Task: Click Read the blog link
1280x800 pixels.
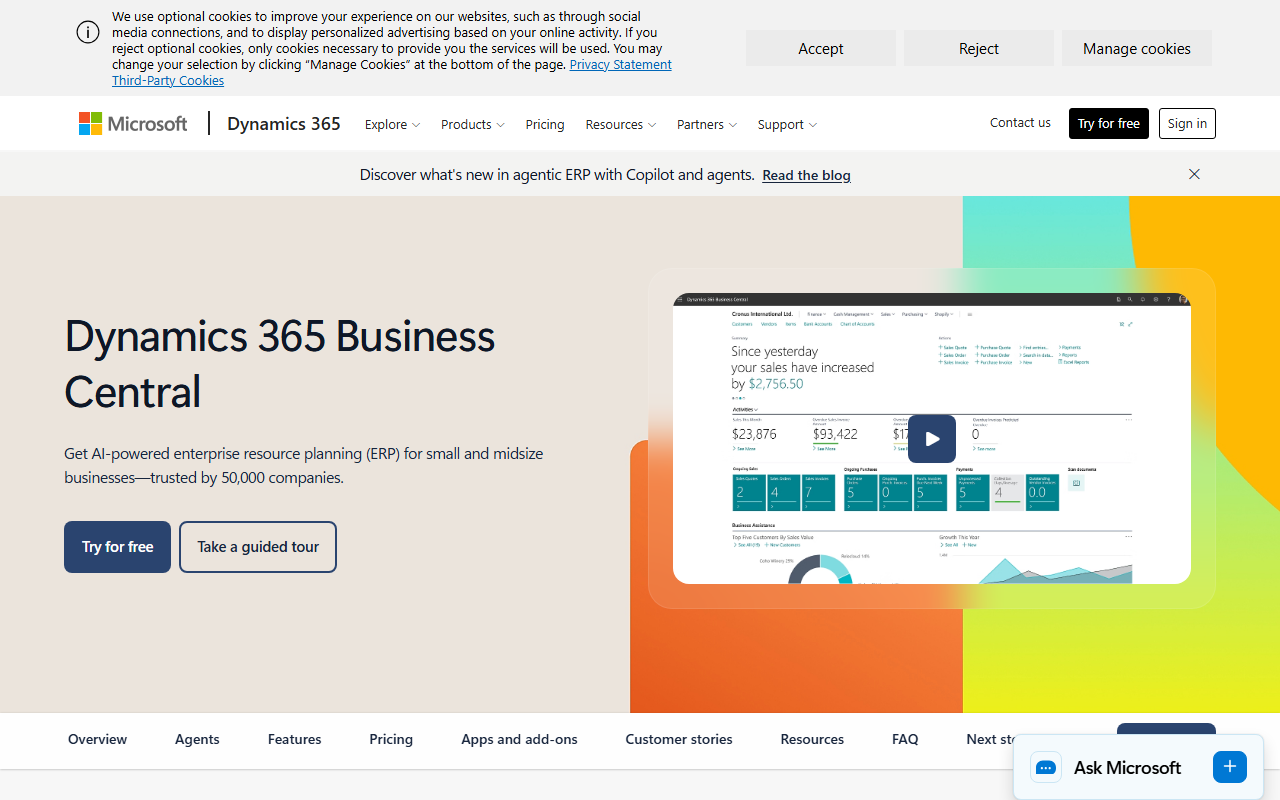Action: [x=806, y=175]
